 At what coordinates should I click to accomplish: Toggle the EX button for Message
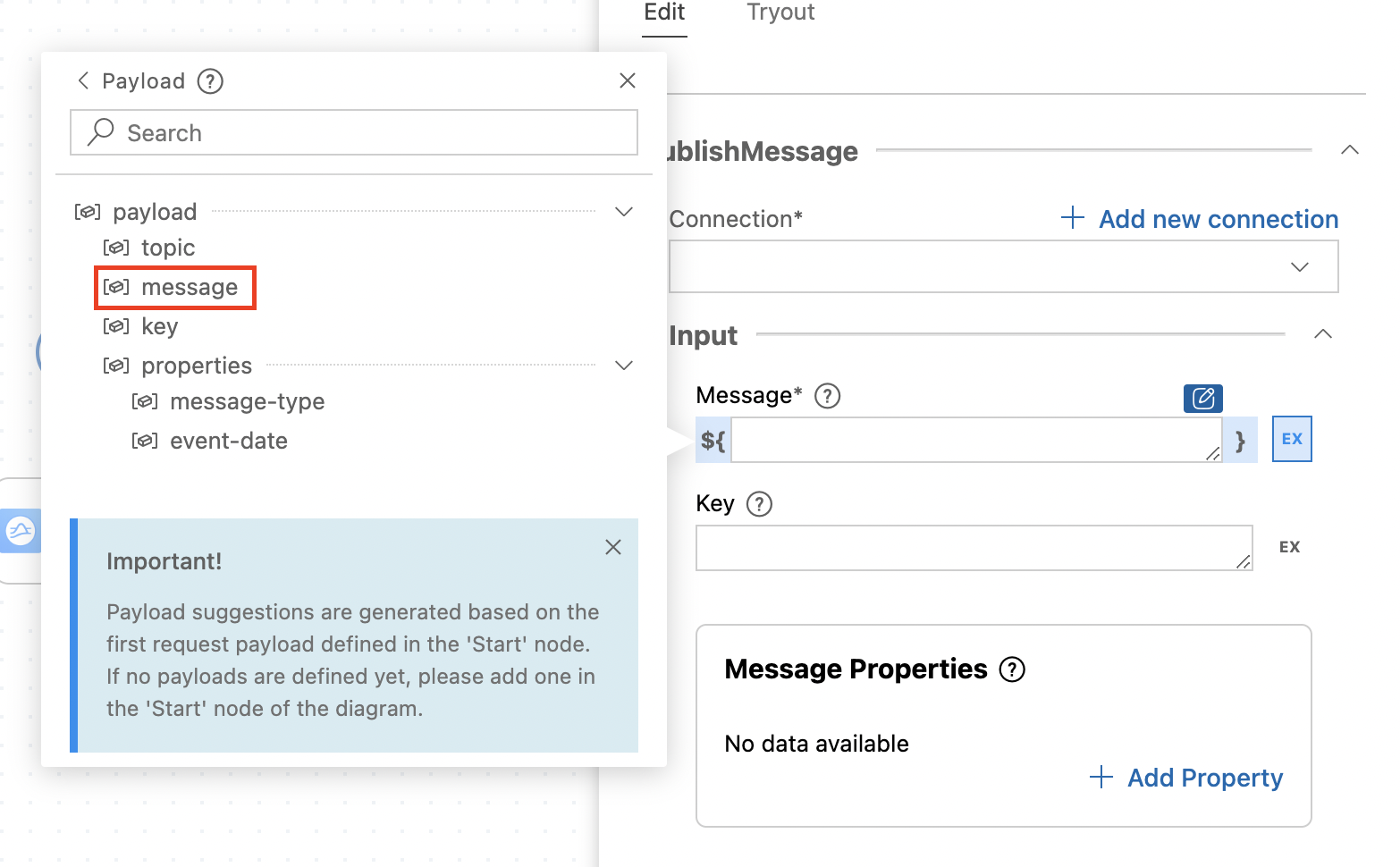click(x=1292, y=439)
